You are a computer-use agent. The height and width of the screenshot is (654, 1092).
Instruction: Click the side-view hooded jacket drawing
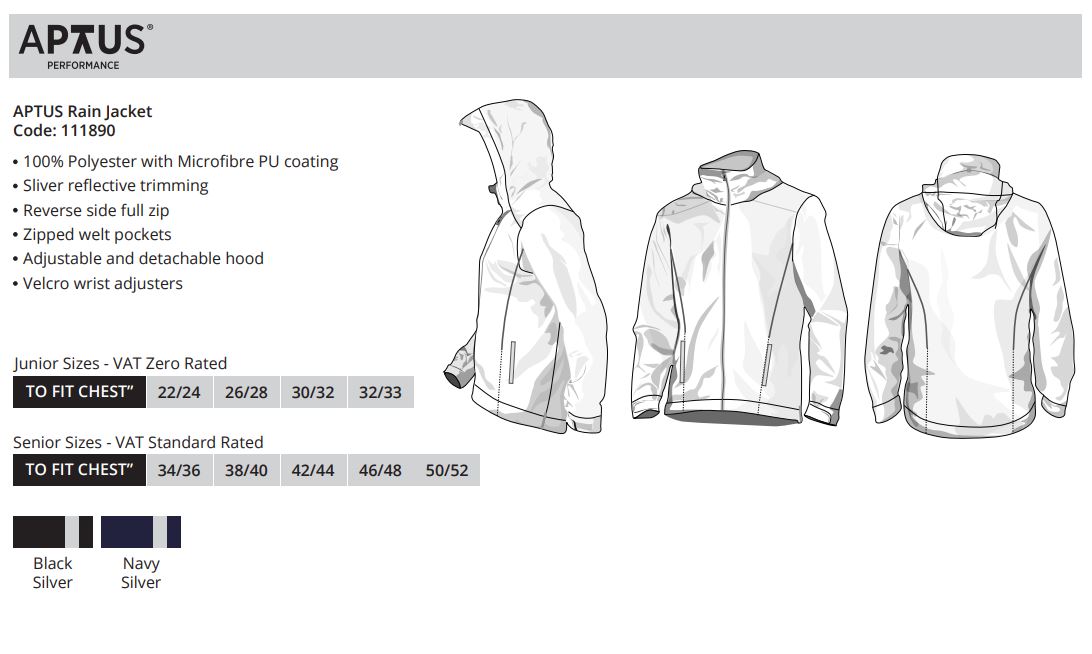pyautogui.click(x=526, y=266)
